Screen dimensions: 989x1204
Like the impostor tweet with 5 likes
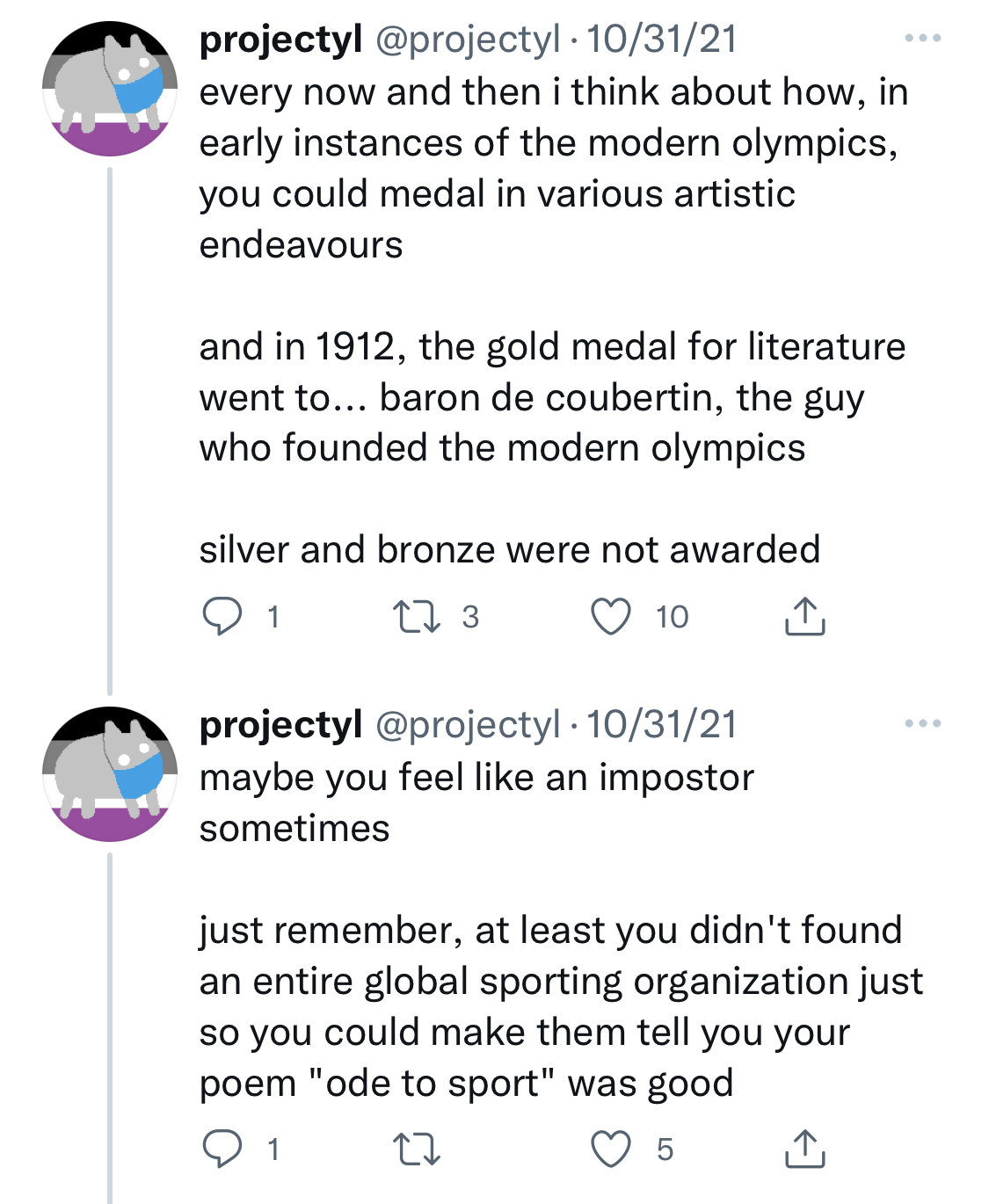tap(610, 1149)
